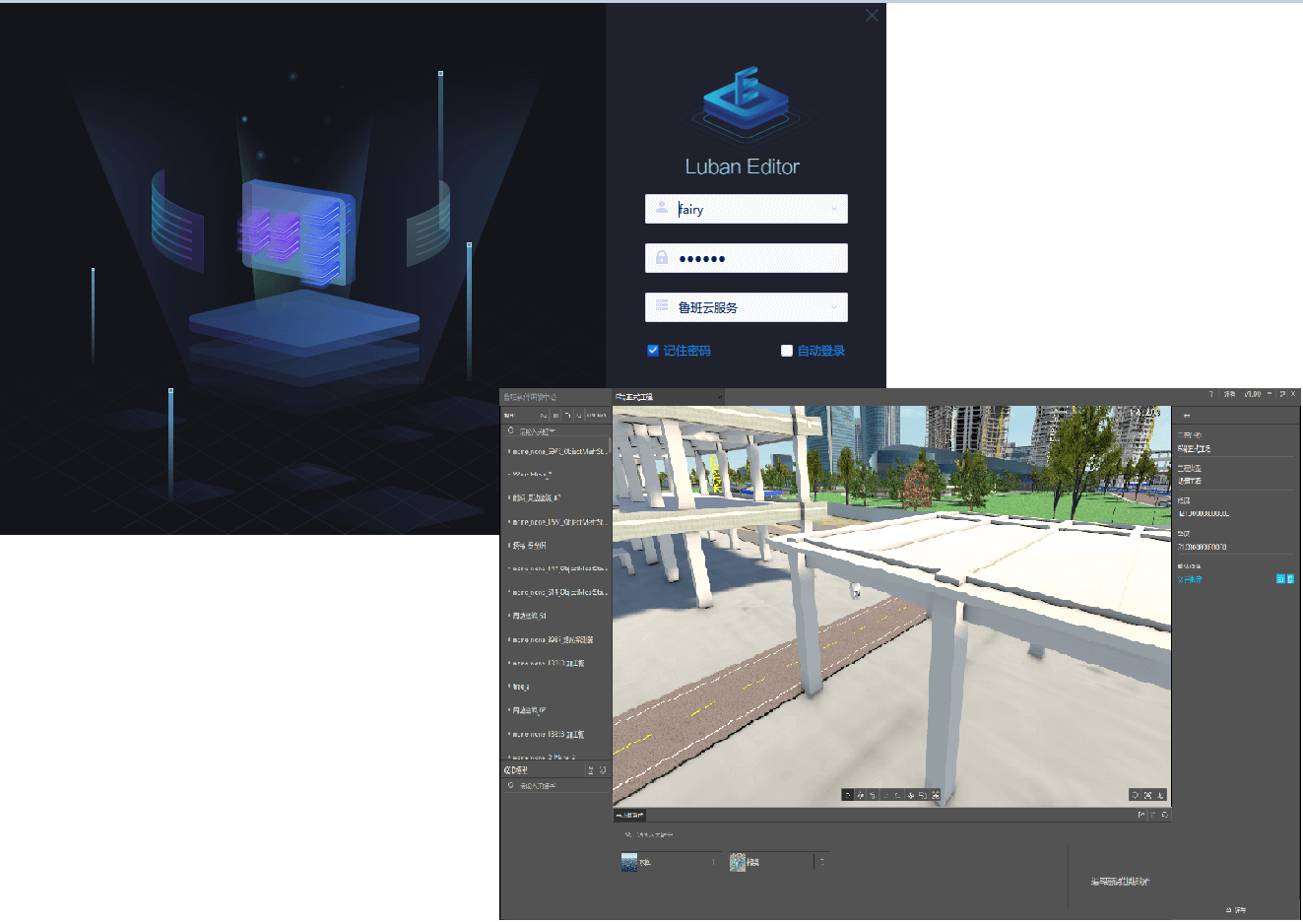Select the second viewport toolbar icon
This screenshot has height=924, width=1303.
tap(861, 795)
